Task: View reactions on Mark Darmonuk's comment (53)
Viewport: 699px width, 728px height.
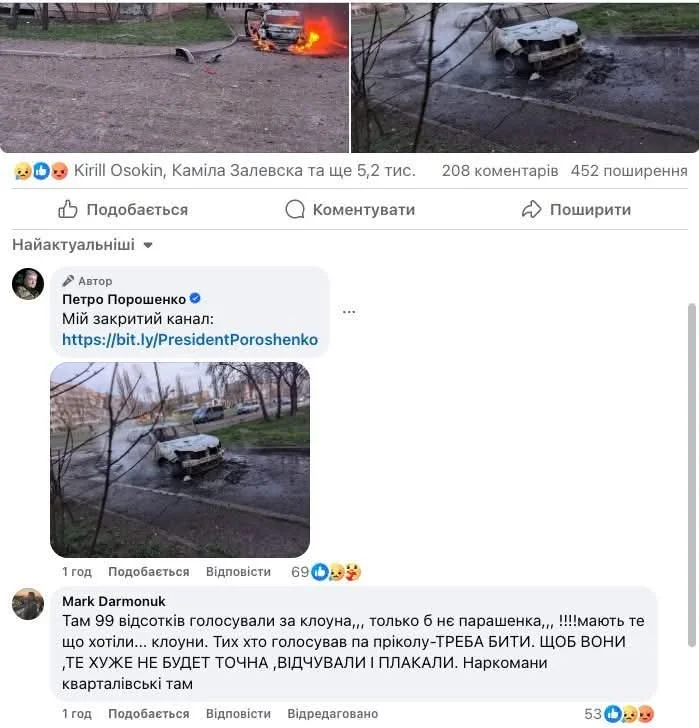Action: (619, 714)
